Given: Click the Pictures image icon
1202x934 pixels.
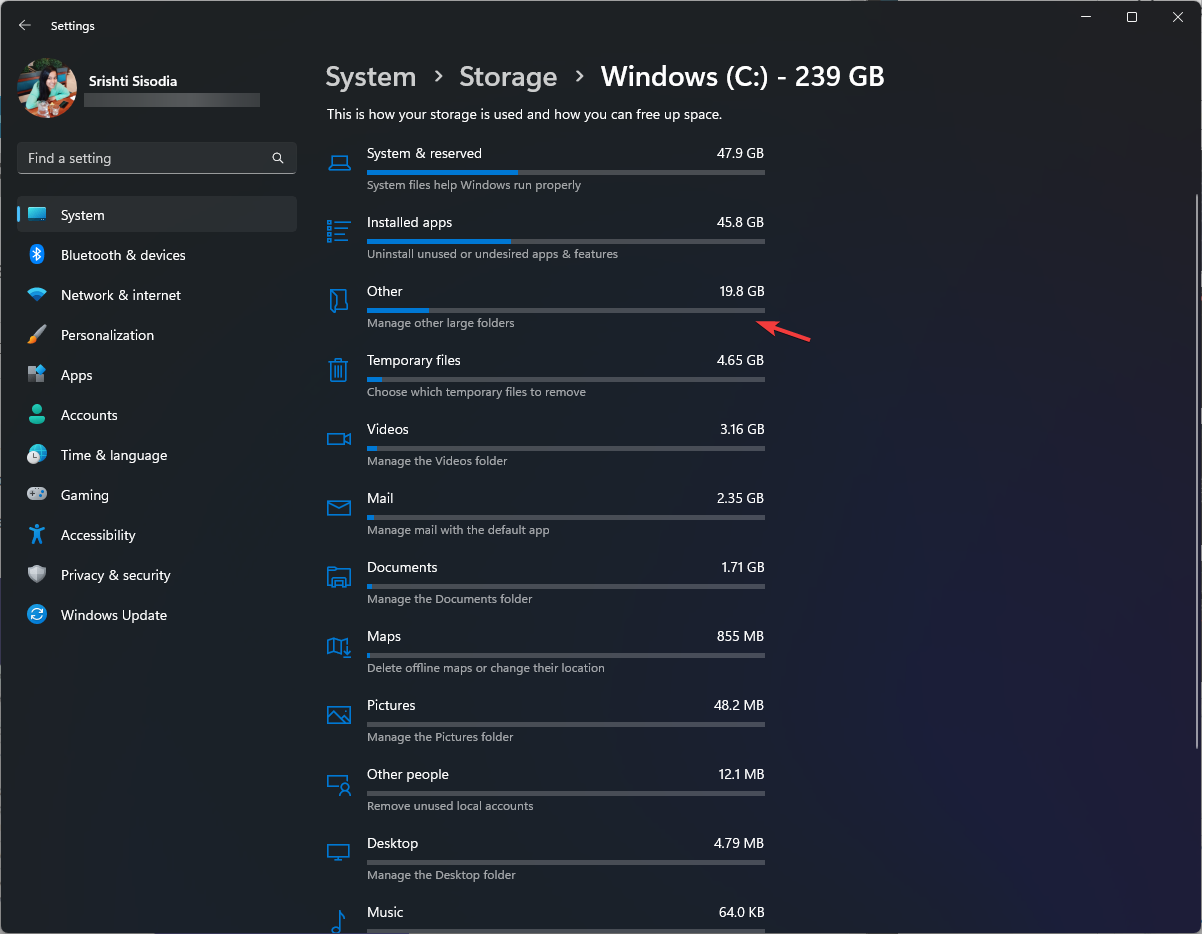Looking at the screenshot, I should [x=338, y=715].
